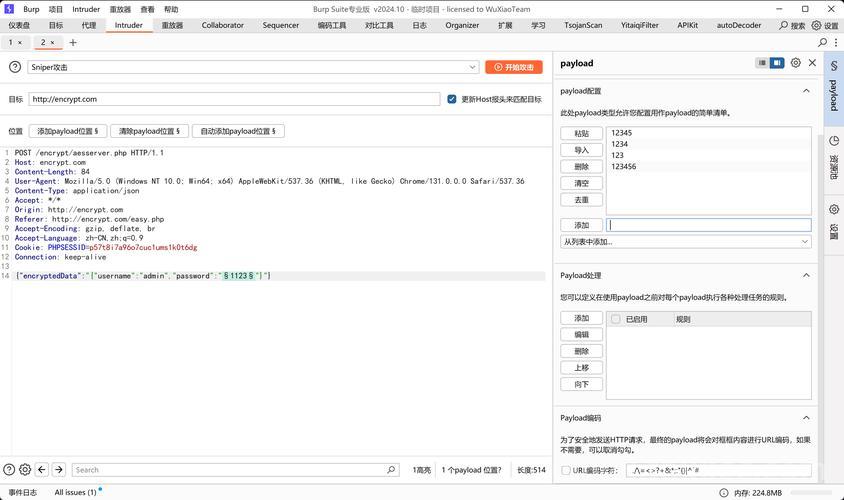Focus the target URL field

click(x=234, y=99)
